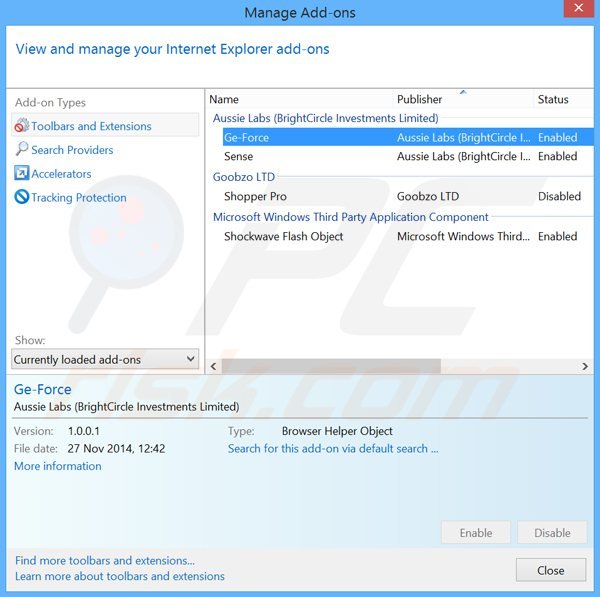Viewport: 600px width, 597px height.
Task: Click the horizontal scrollbar in add-on list
Action: (400, 366)
